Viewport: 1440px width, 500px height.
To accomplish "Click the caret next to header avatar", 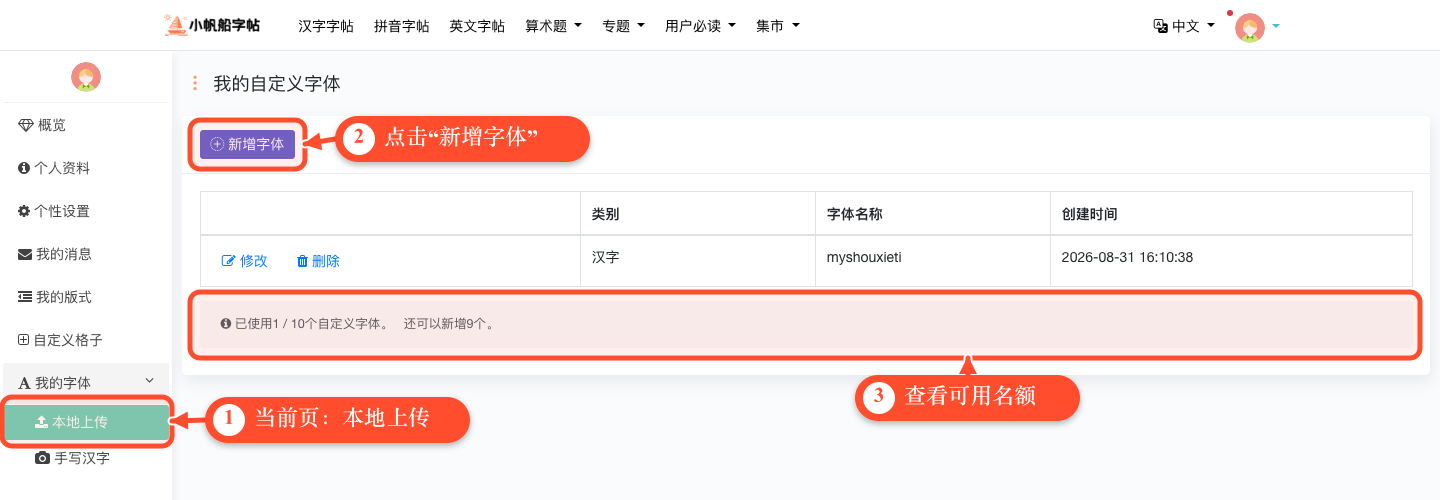I will tap(1276, 27).
